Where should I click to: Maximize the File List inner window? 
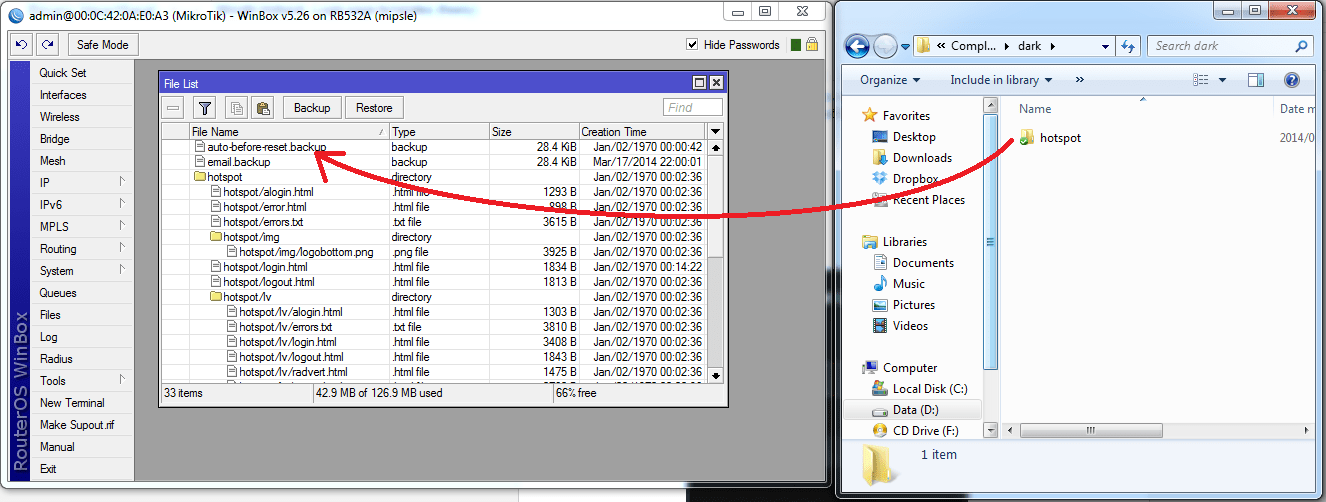700,83
